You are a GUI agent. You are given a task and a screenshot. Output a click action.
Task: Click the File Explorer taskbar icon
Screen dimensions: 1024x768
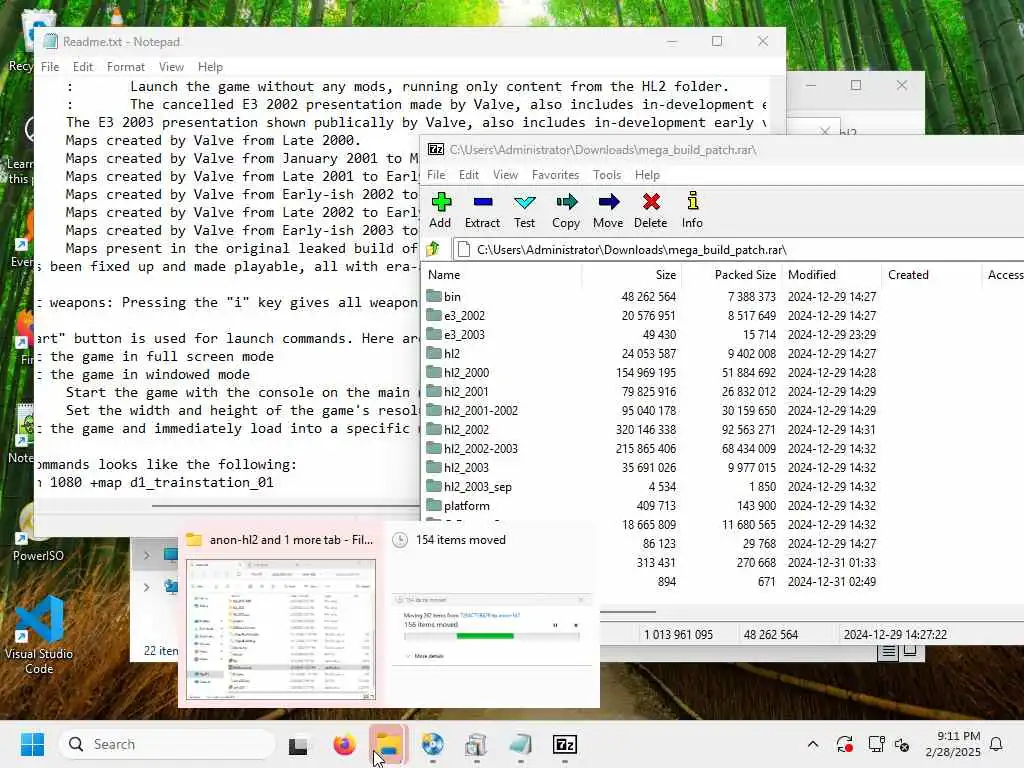coord(388,744)
